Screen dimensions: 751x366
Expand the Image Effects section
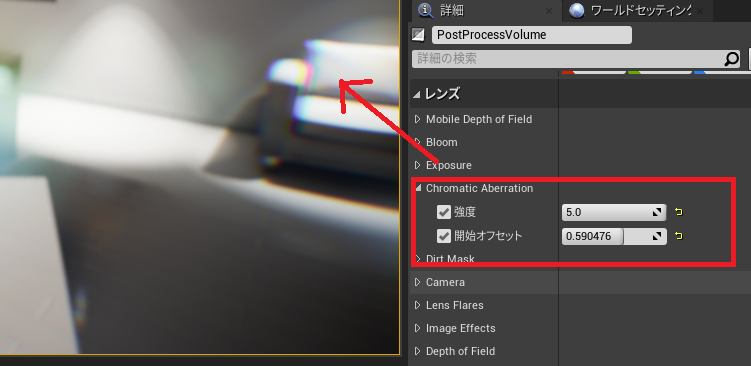click(417, 328)
